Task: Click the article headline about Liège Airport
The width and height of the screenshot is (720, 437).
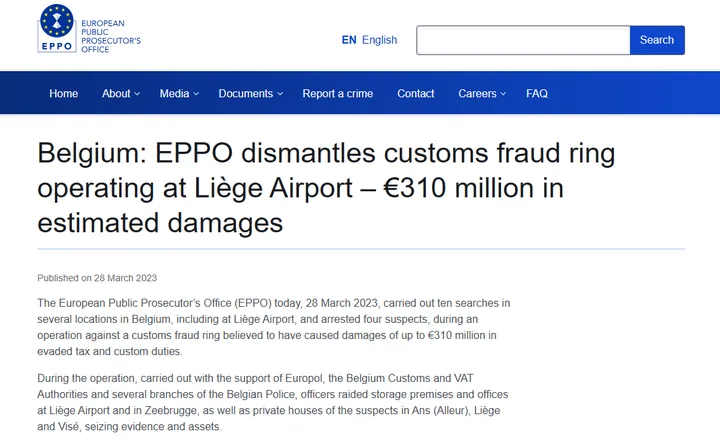Action: click(326, 188)
